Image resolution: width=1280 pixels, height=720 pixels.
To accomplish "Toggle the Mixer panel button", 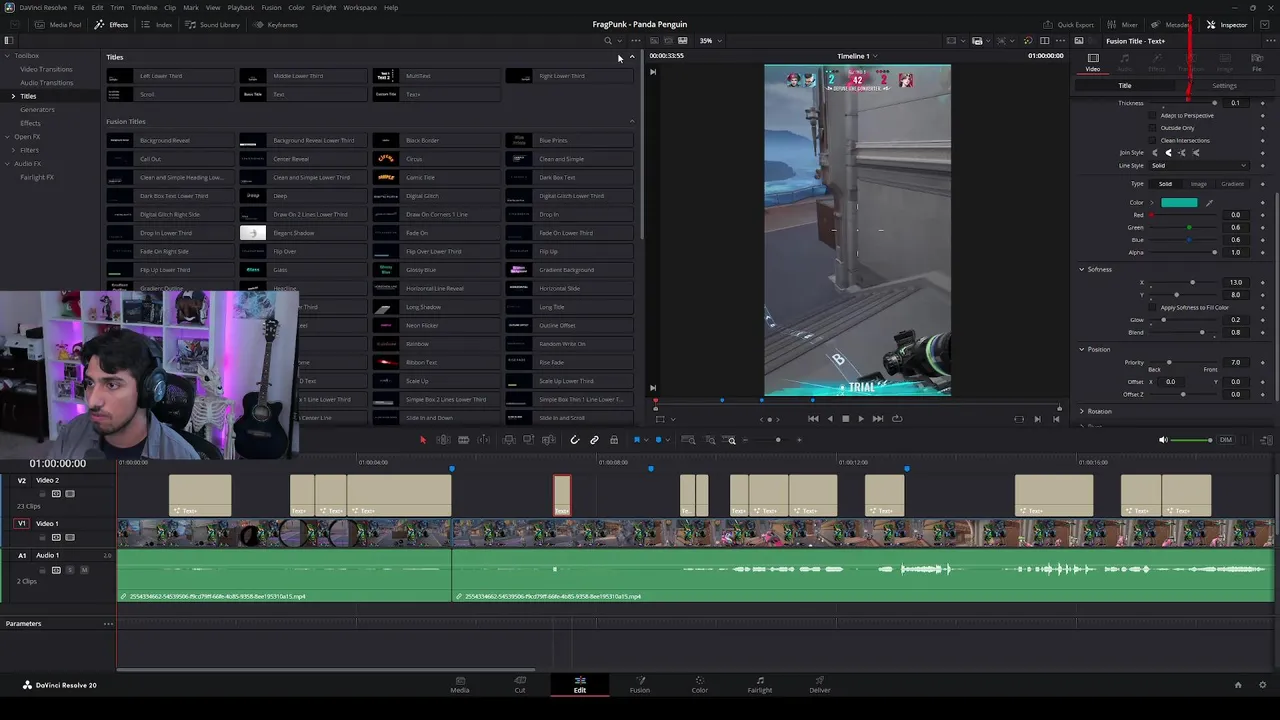I will pyautogui.click(x=1123, y=25).
